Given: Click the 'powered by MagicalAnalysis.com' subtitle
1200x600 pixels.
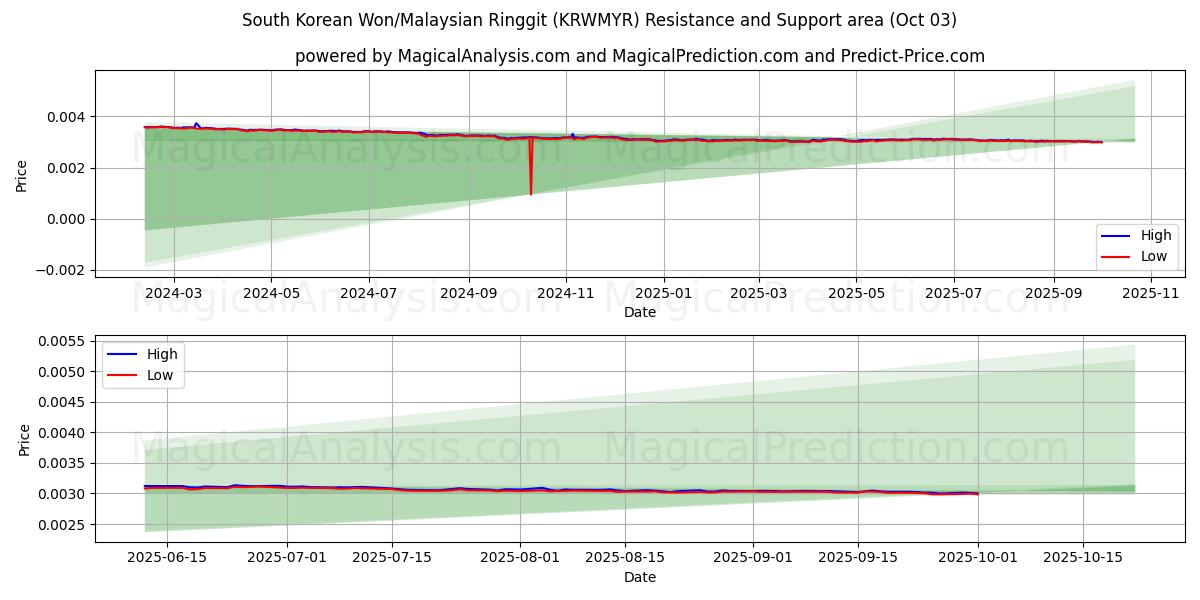Looking at the screenshot, I should (x=639, y=56).
